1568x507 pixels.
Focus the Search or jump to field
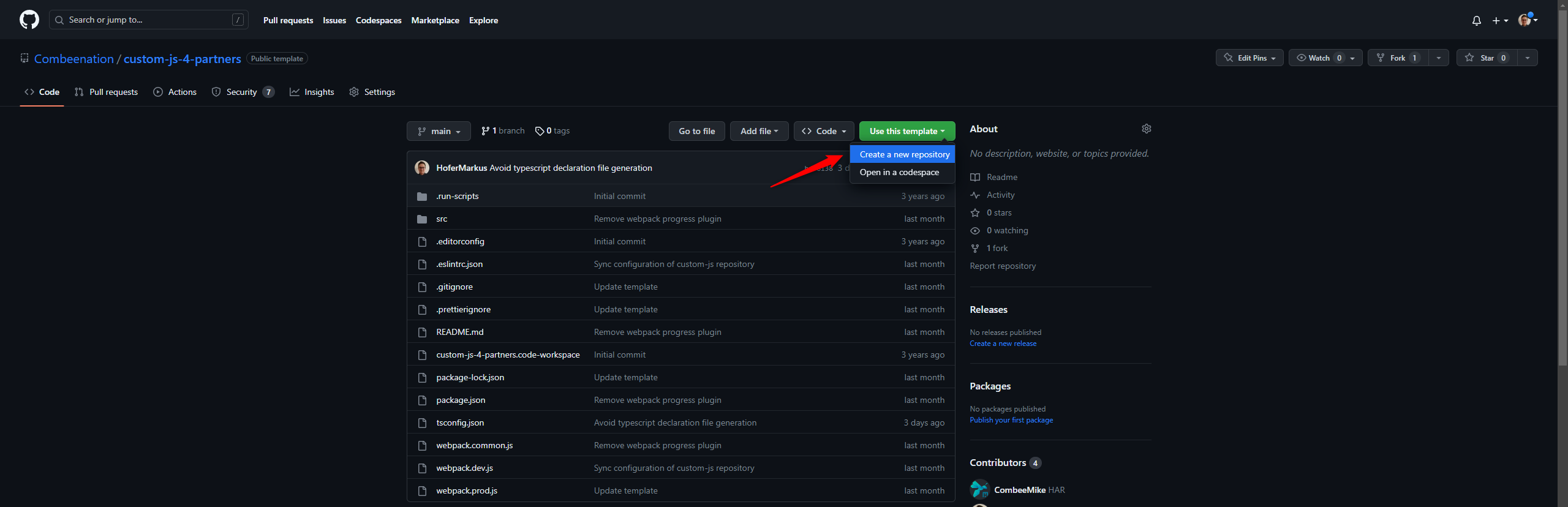pos(148,20)
